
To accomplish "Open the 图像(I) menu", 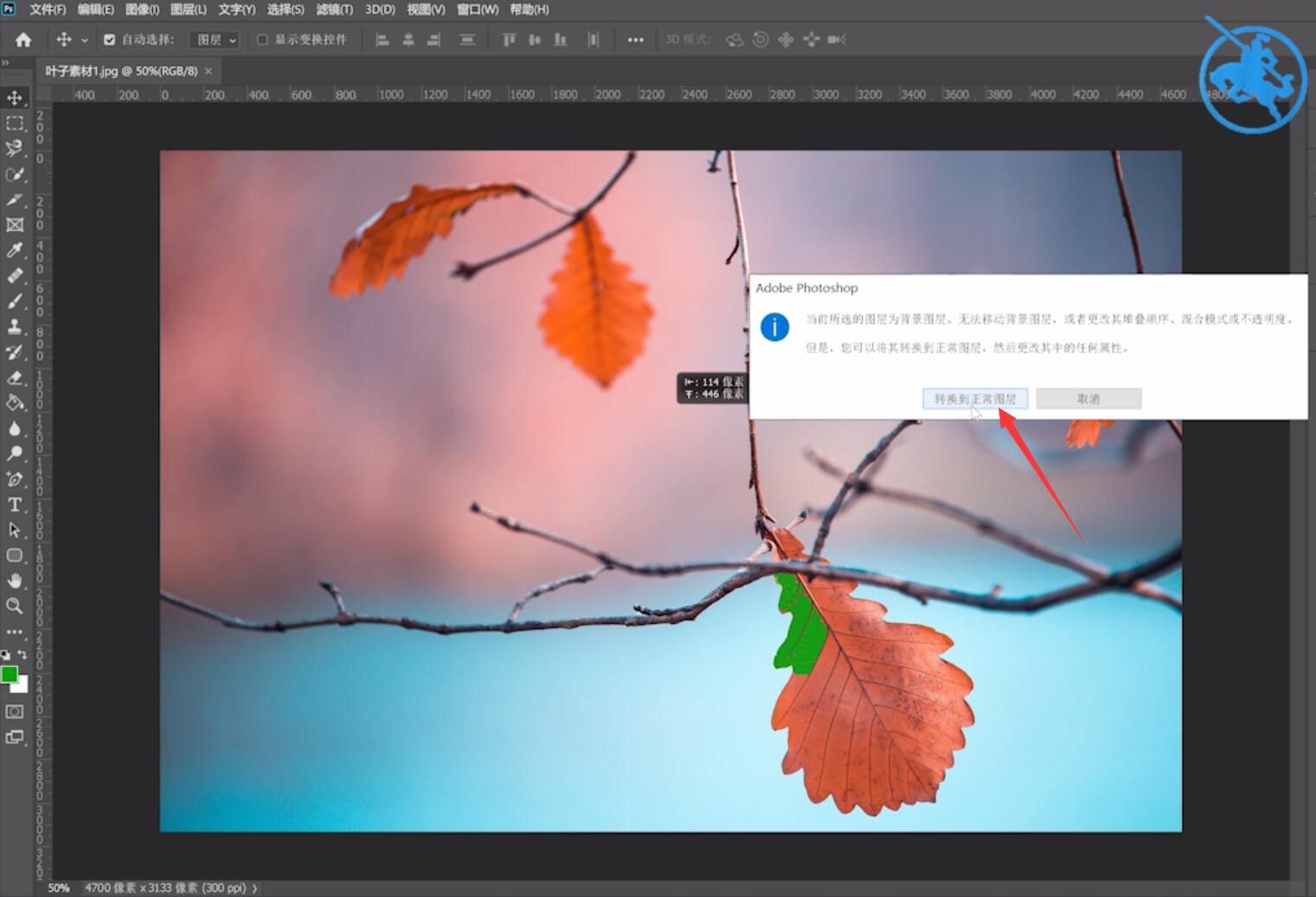I will pyautogui.click(x=142, y=10).
